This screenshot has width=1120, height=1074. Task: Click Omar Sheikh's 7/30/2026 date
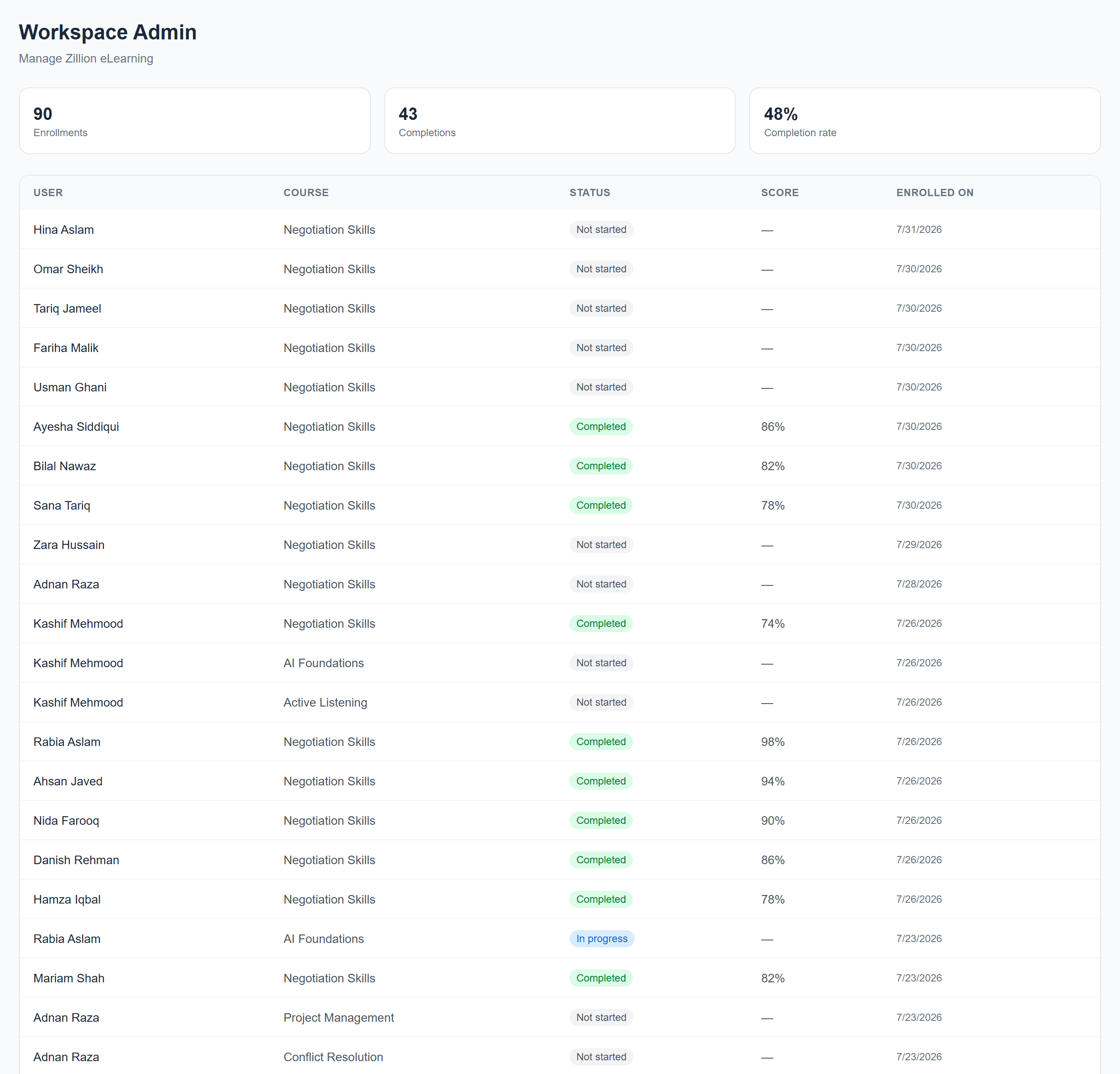point(919,269)
